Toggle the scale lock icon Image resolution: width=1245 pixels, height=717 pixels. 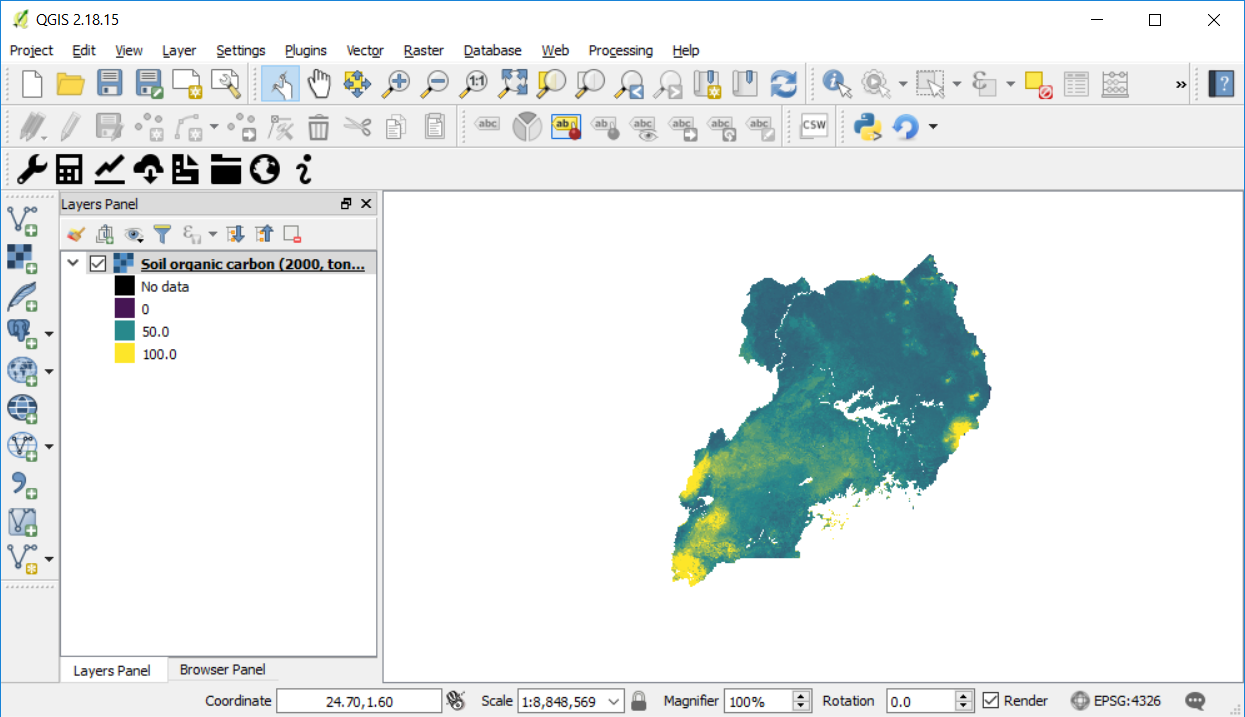pyautogui.click(x=639, y=701)
